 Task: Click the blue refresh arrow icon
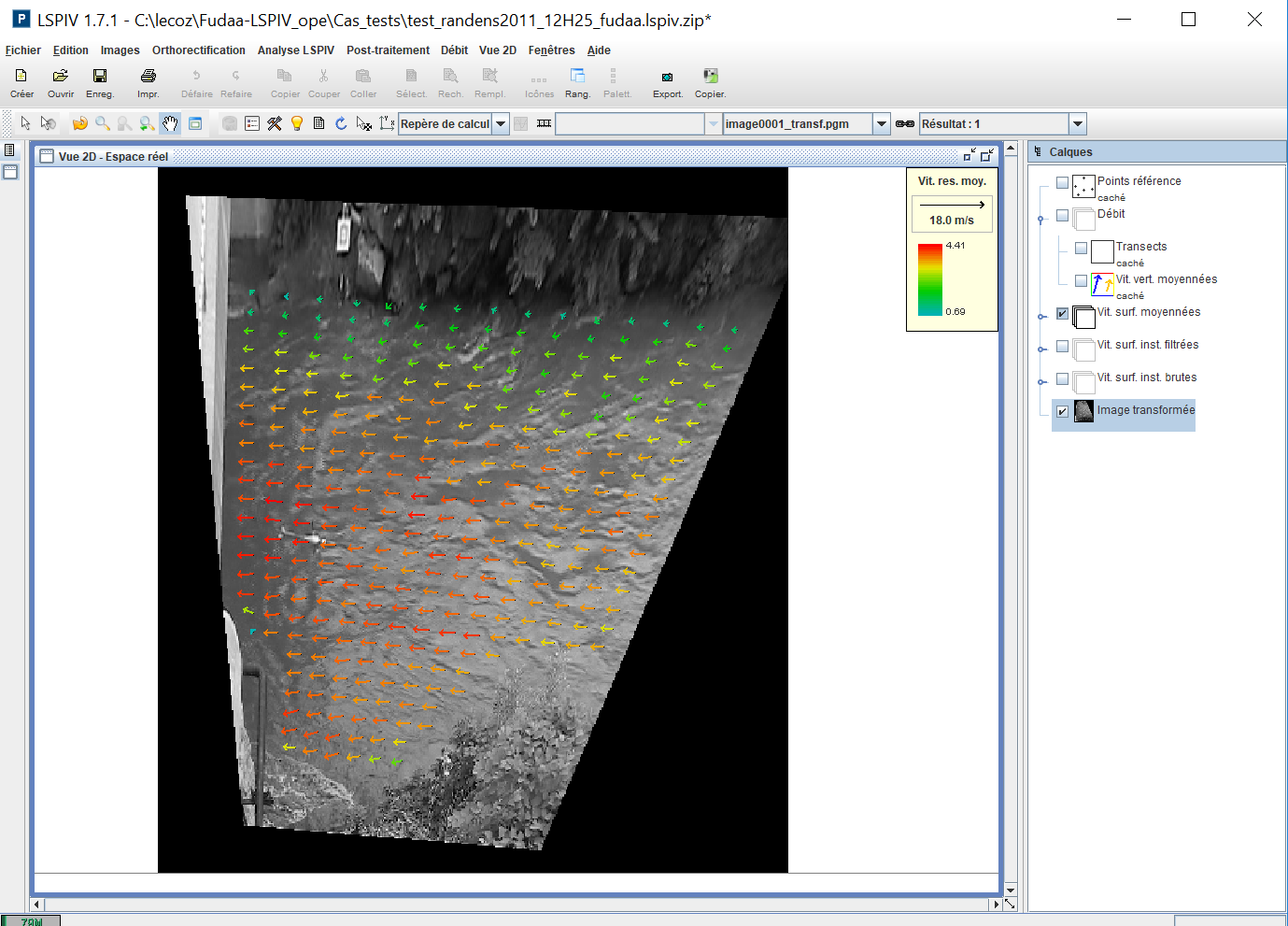pos(342,123)
